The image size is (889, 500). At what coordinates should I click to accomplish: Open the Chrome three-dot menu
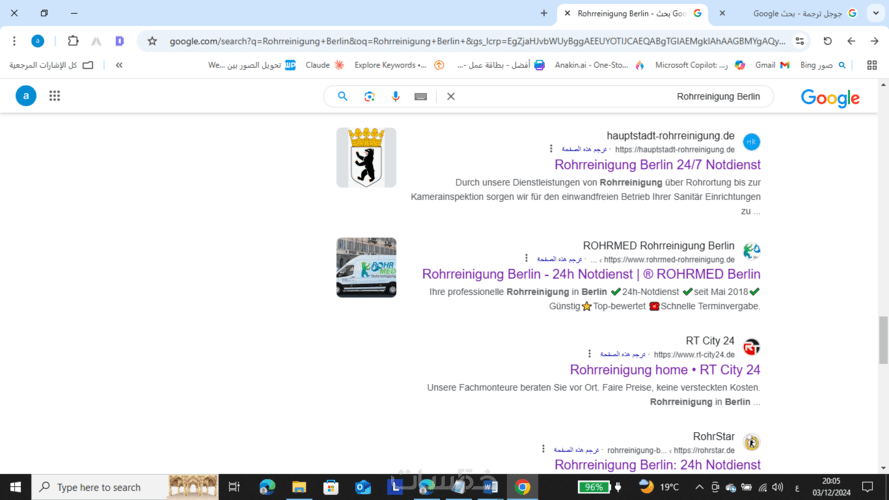[14, 41]
